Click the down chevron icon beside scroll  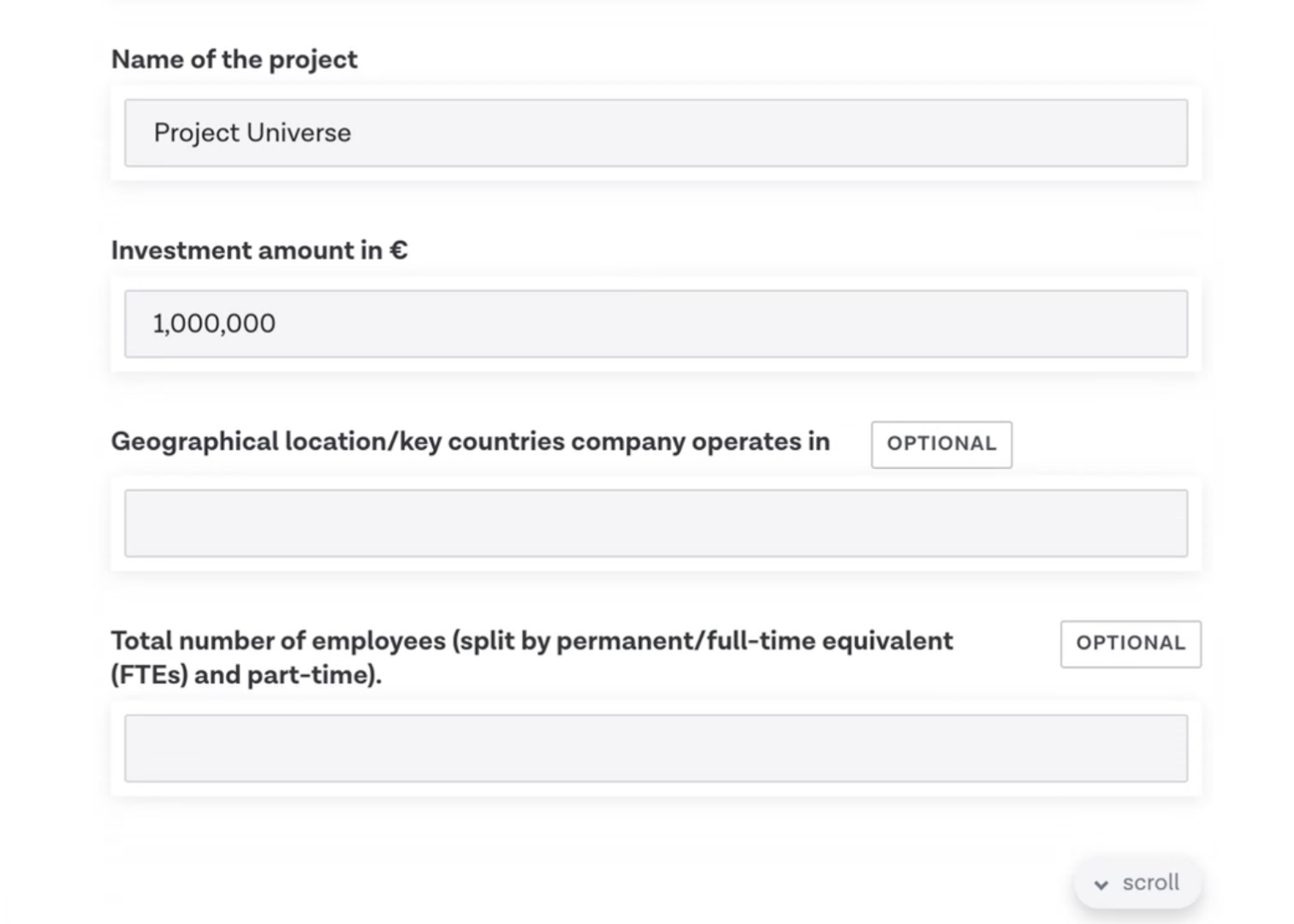[x=1101, y=885]
